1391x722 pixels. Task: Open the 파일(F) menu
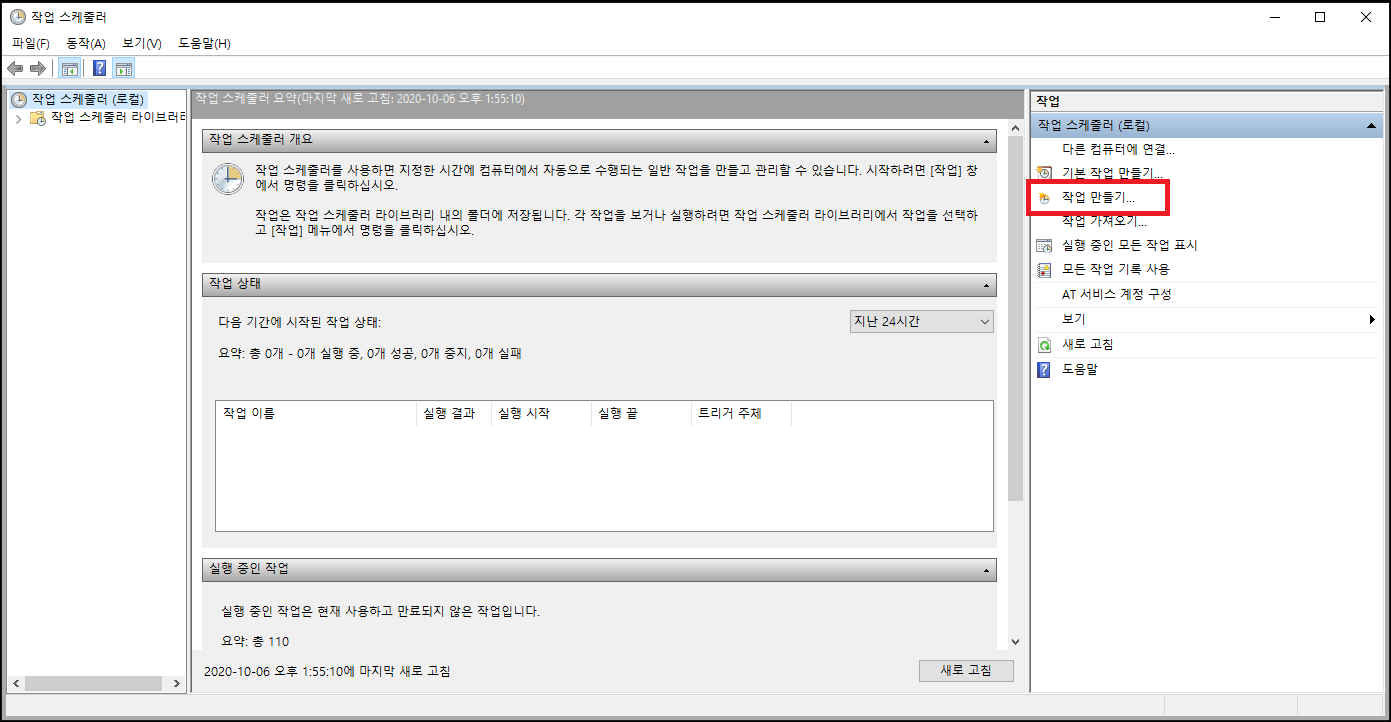(31, 43)
